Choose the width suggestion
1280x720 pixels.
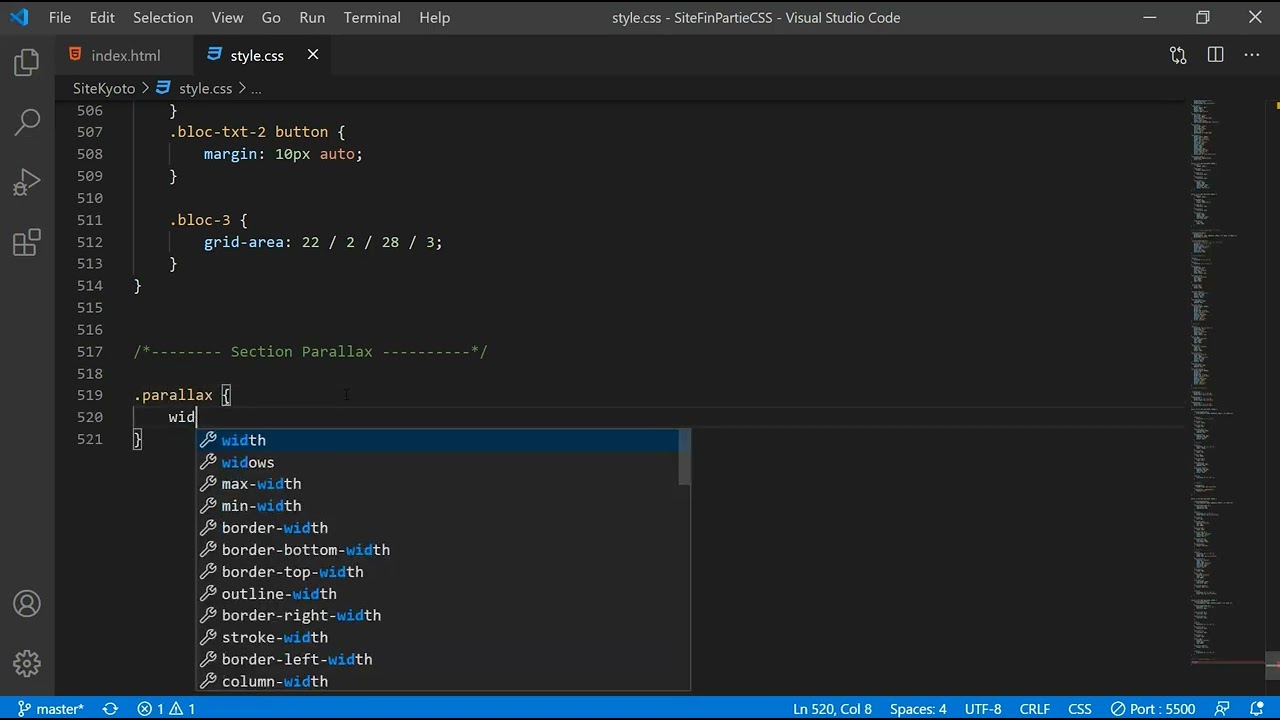[x=437, y=440]
